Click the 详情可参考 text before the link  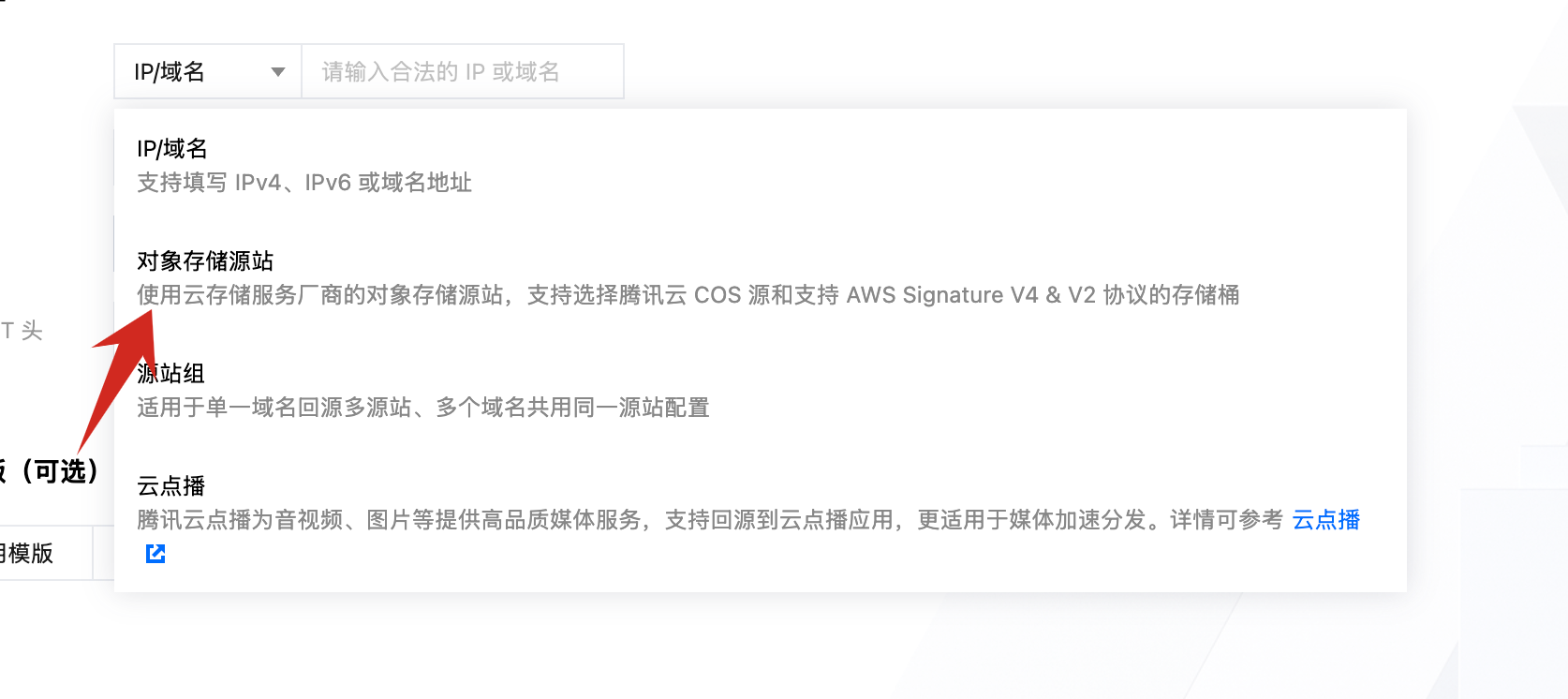tap(1225, 520)
